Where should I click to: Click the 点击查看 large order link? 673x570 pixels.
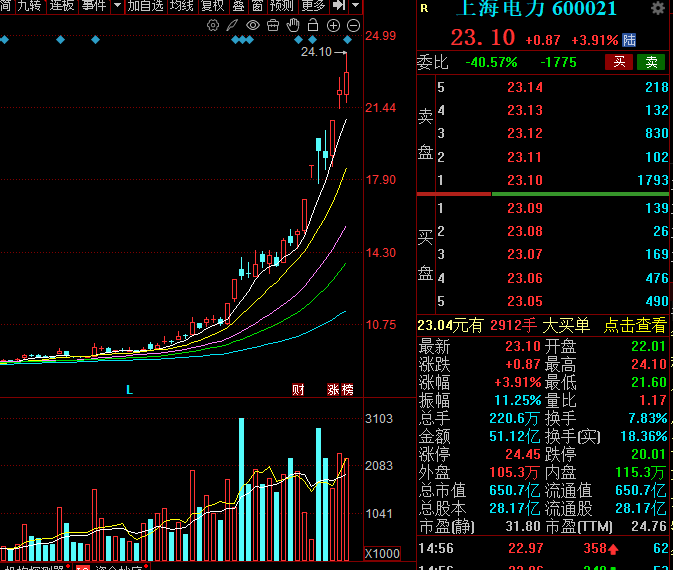pyautogui.click(x=634, y=325)
